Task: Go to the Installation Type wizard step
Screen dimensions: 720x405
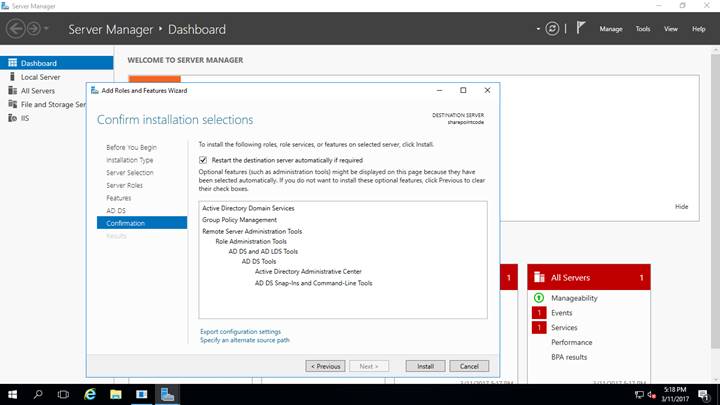Action: click(129, 160)
